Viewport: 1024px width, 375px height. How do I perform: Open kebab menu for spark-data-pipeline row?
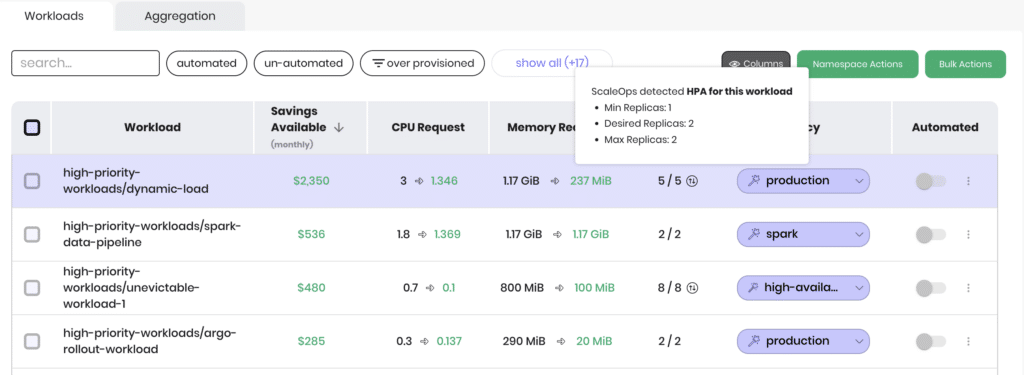(x=968, y=235)
